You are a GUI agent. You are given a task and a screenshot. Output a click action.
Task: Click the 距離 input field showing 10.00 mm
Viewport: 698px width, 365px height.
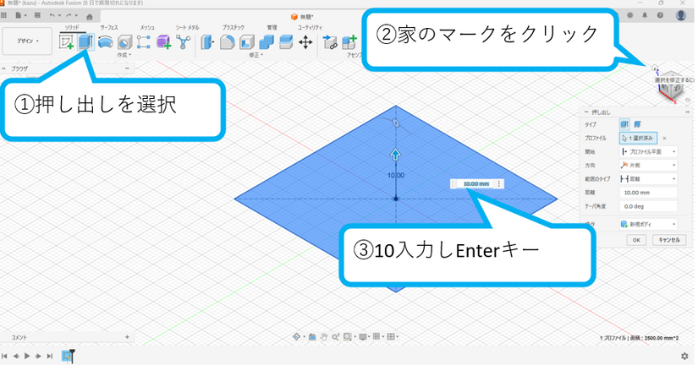pyautogui.click(x=648, y=193)
